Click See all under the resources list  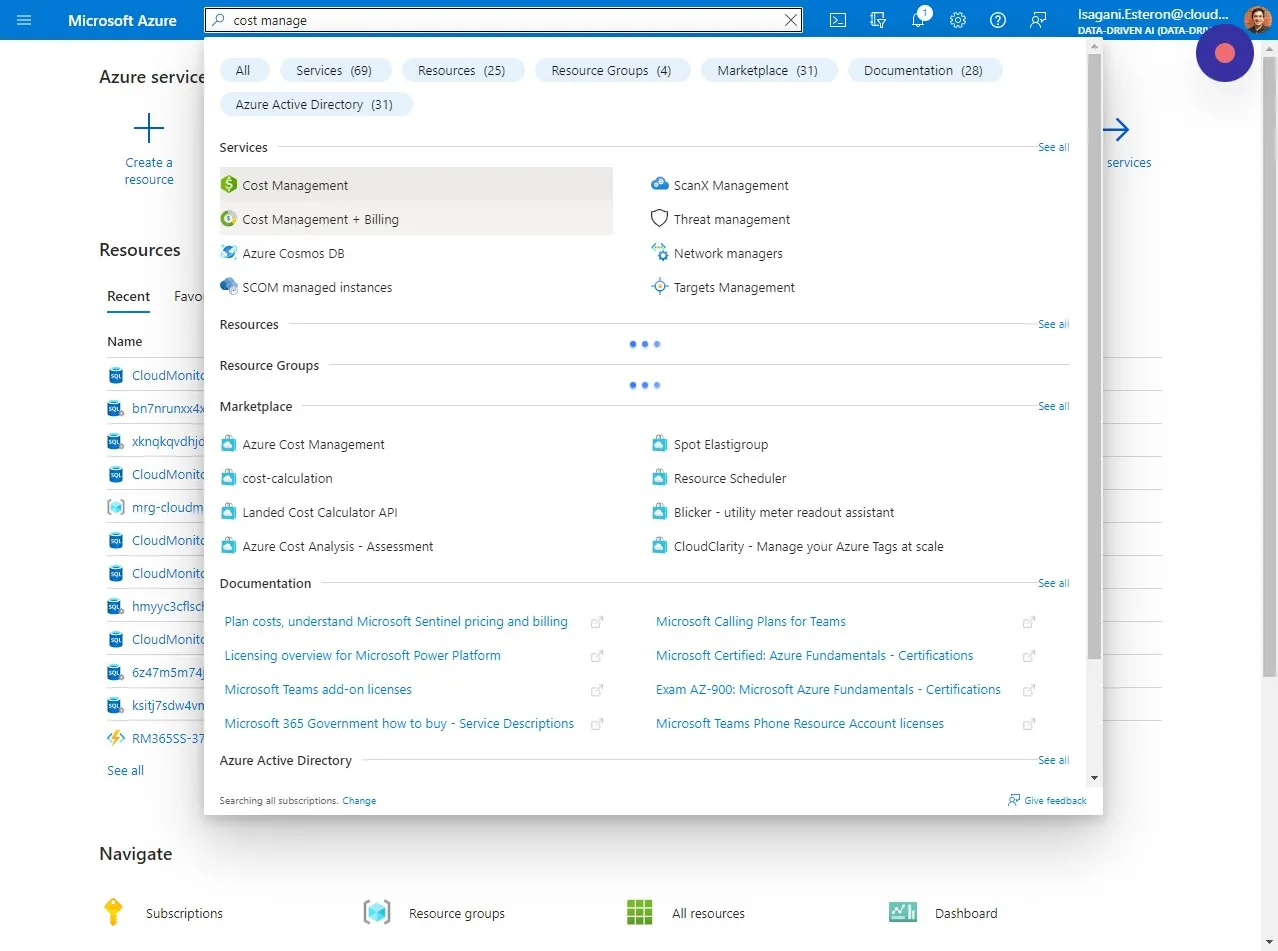pyautogui.click(x=125, y=770)
